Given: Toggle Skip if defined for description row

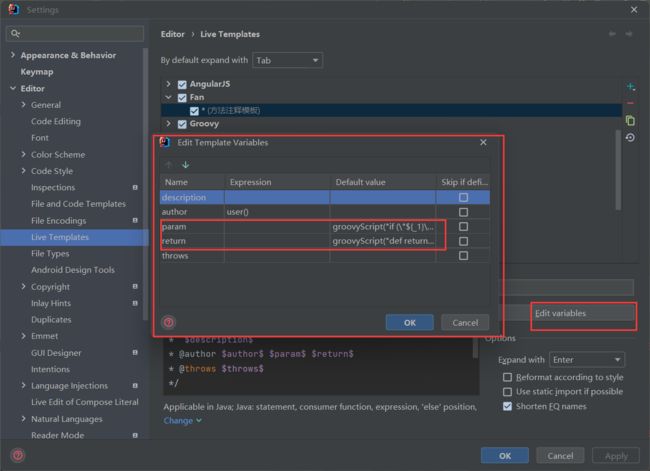Looking at the screenshot, I should (463, 197).
